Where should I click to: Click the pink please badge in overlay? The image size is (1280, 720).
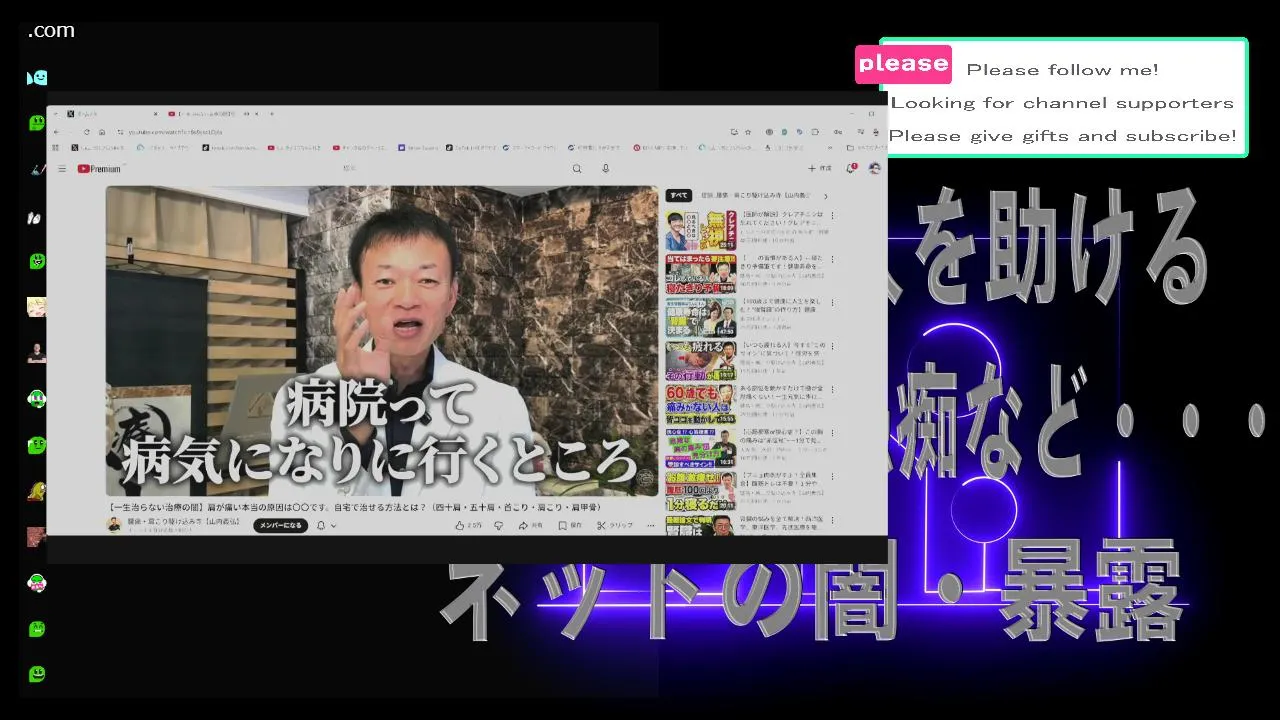click(x=903, y=64)
